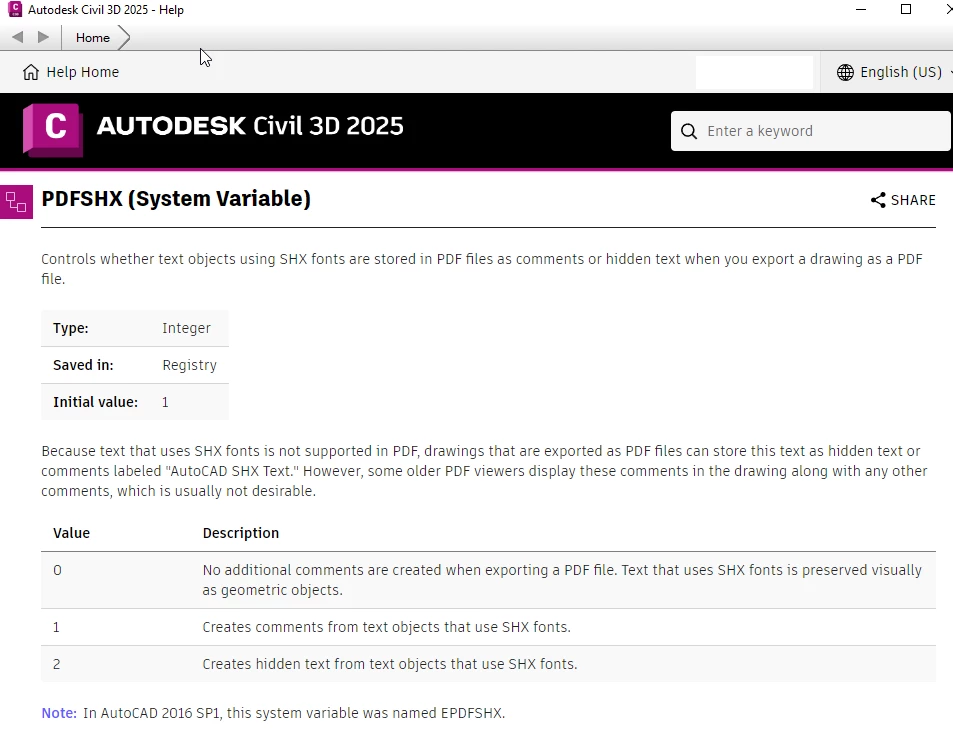Select the Saved in: label

83,365
